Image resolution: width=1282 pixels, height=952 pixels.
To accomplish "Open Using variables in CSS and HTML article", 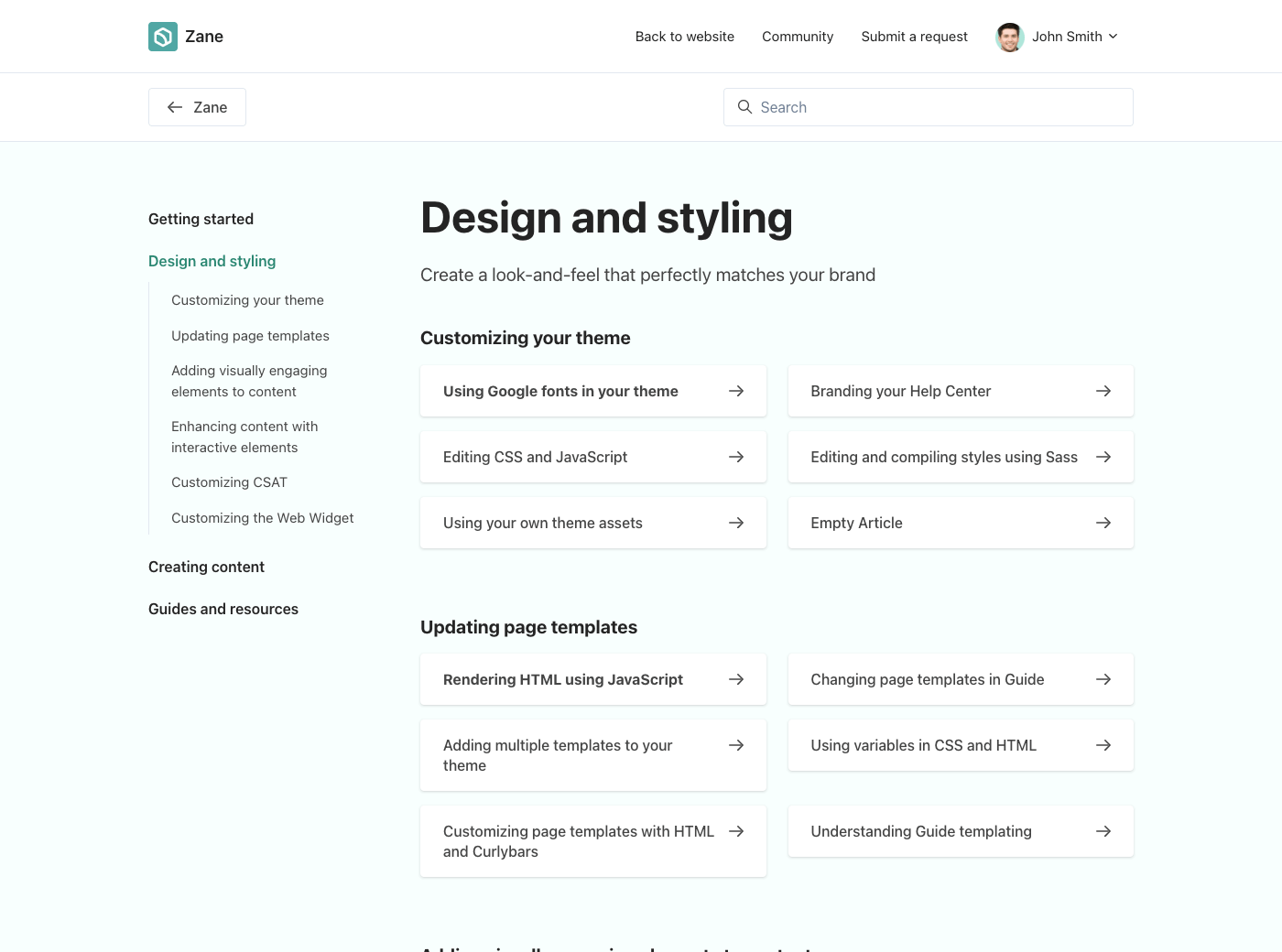I will 923,745.
